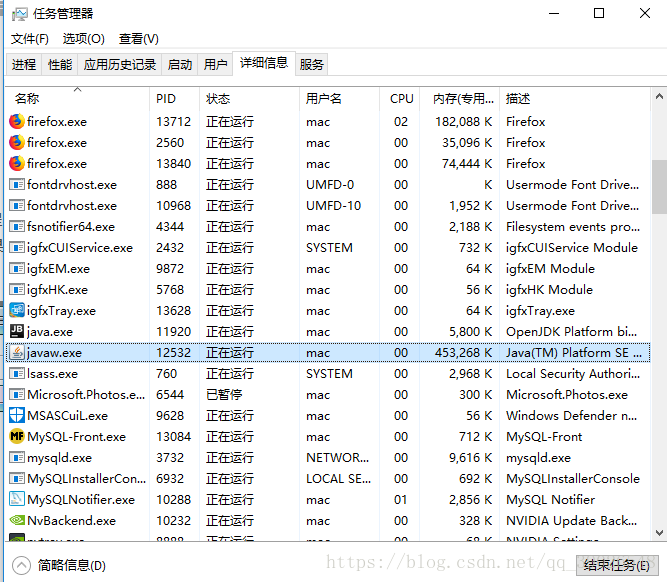Click the fontdrvhost.exe icon for PID 10968
The image size is (667, 582).
pyautogui.click(x=17, y=205)
